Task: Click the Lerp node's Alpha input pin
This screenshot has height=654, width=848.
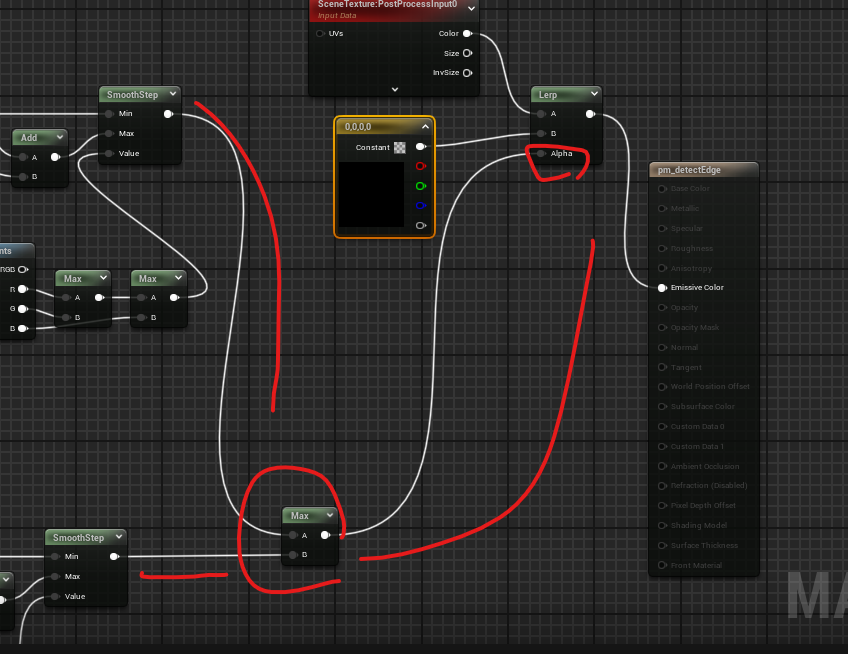Action: coord(541,154)
